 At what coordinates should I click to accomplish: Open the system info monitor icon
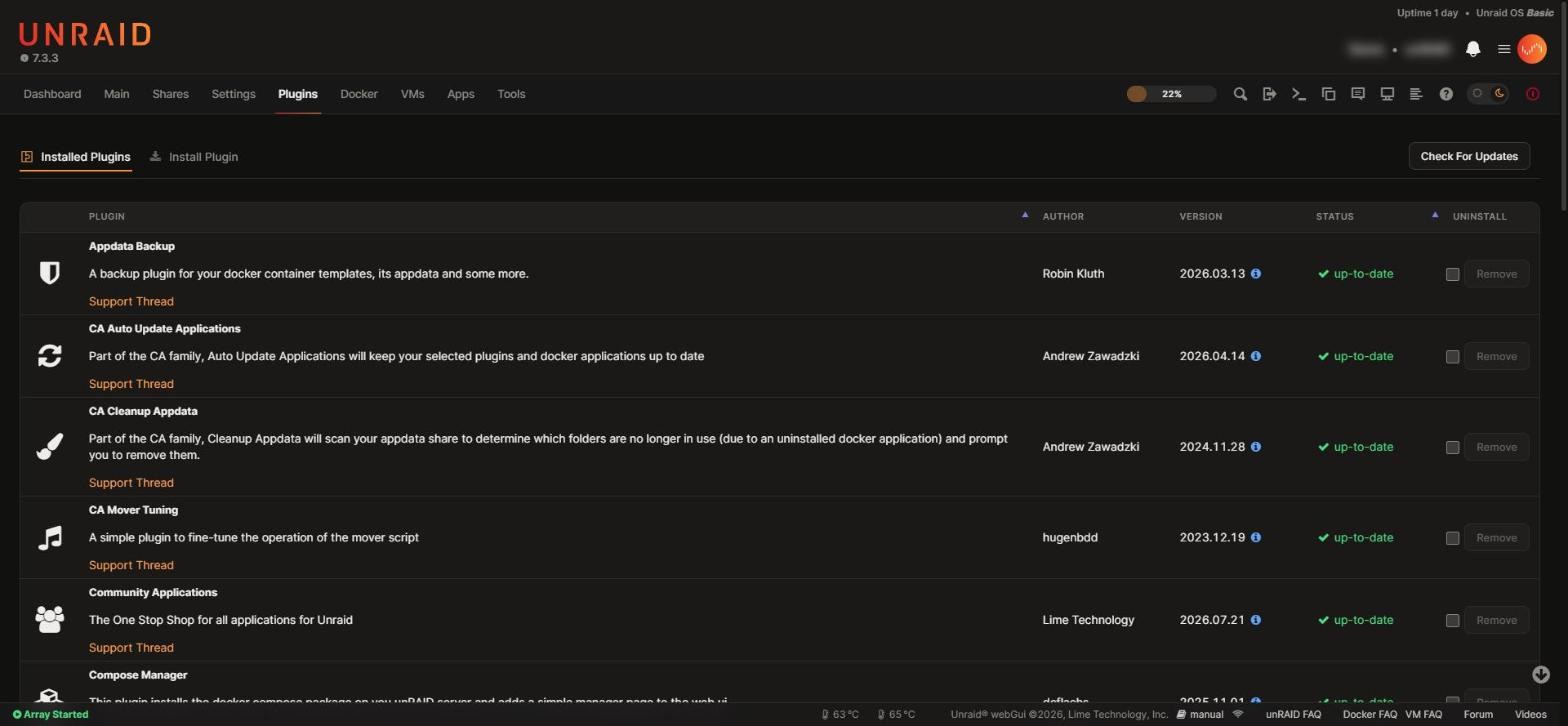point(1387,94)
